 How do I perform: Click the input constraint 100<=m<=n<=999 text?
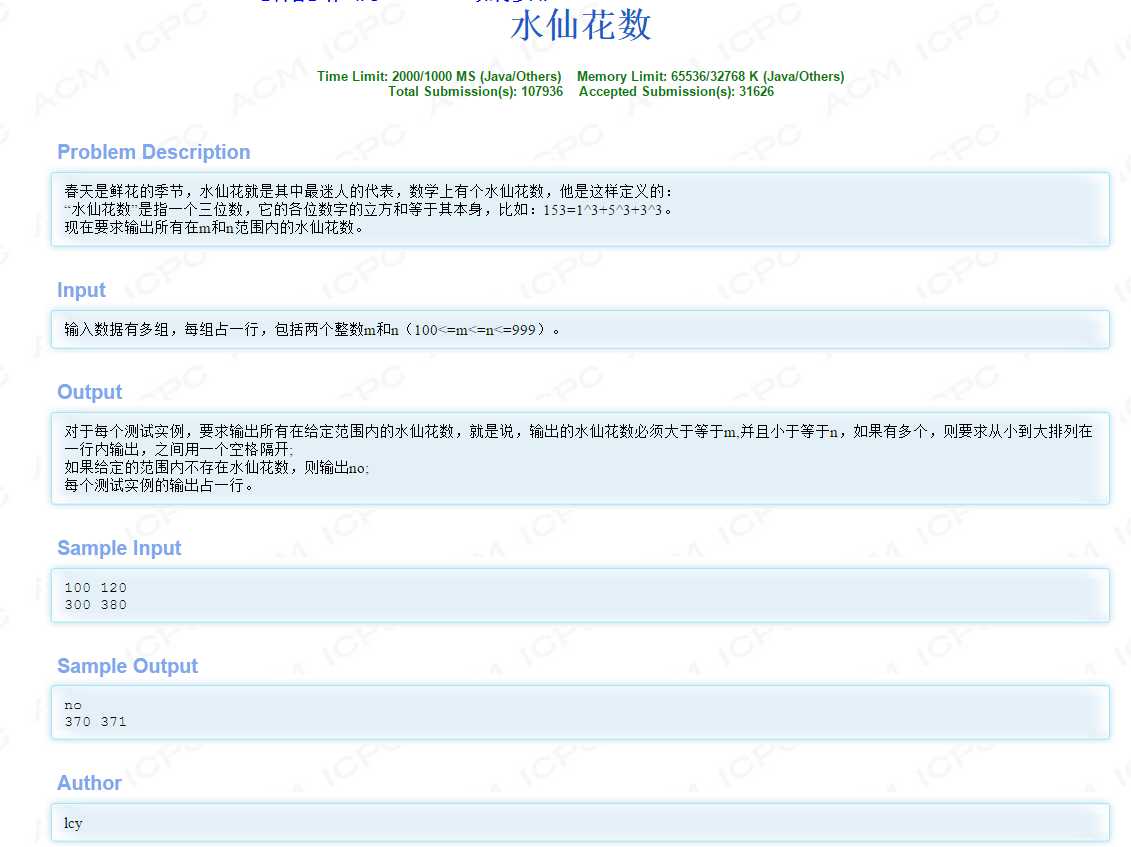[475, 330]
